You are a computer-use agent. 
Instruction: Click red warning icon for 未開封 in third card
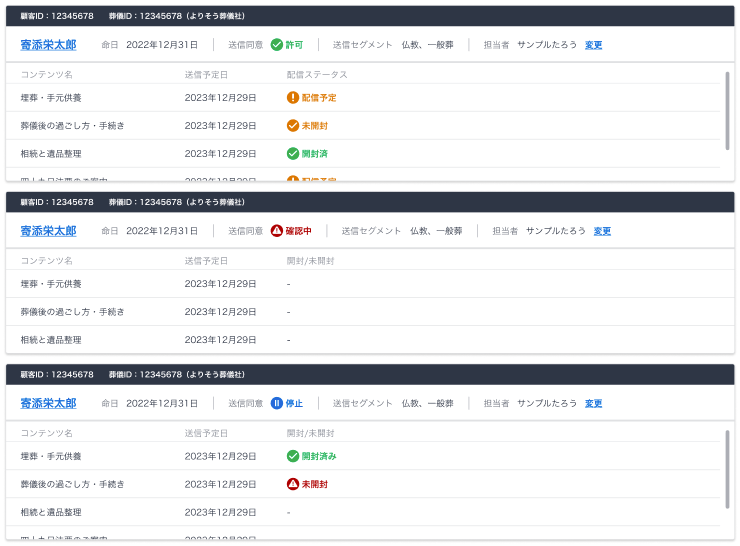(293, 484)
